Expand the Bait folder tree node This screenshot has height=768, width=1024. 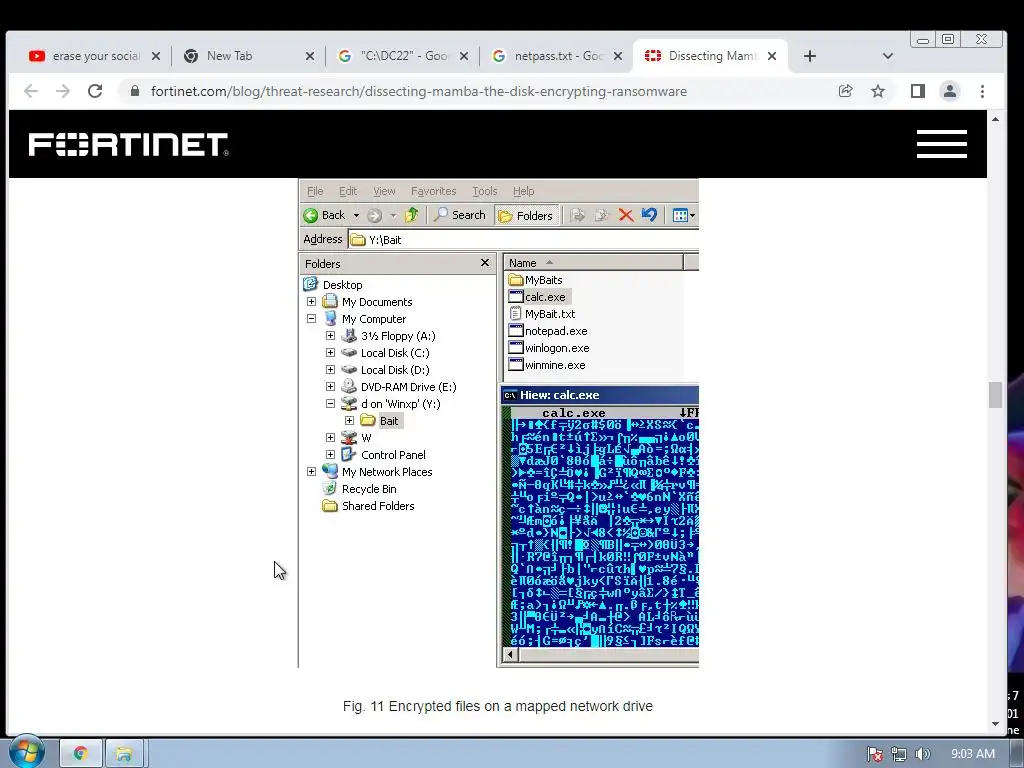pyautogui.click(x=349, y=421)
